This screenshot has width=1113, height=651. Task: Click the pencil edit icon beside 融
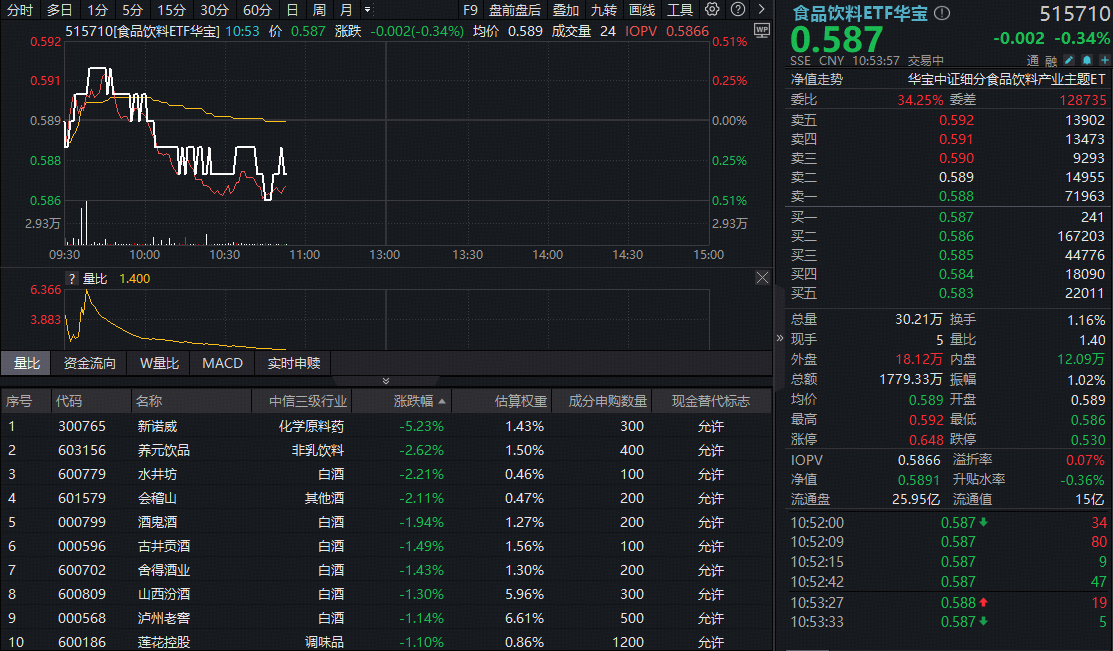click(1069, 61)
